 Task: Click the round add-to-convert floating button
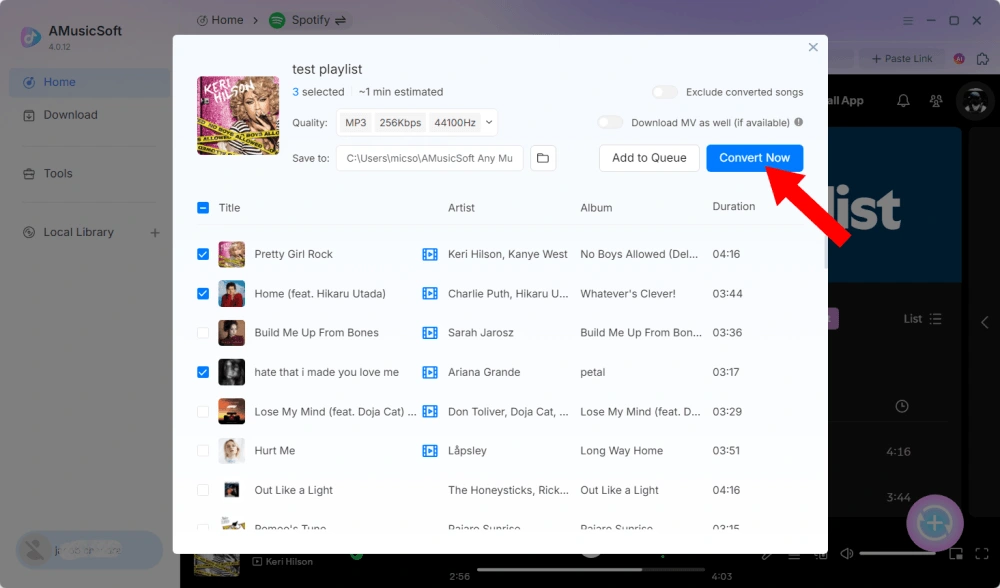pyautogui.click(x=935, y=523)
